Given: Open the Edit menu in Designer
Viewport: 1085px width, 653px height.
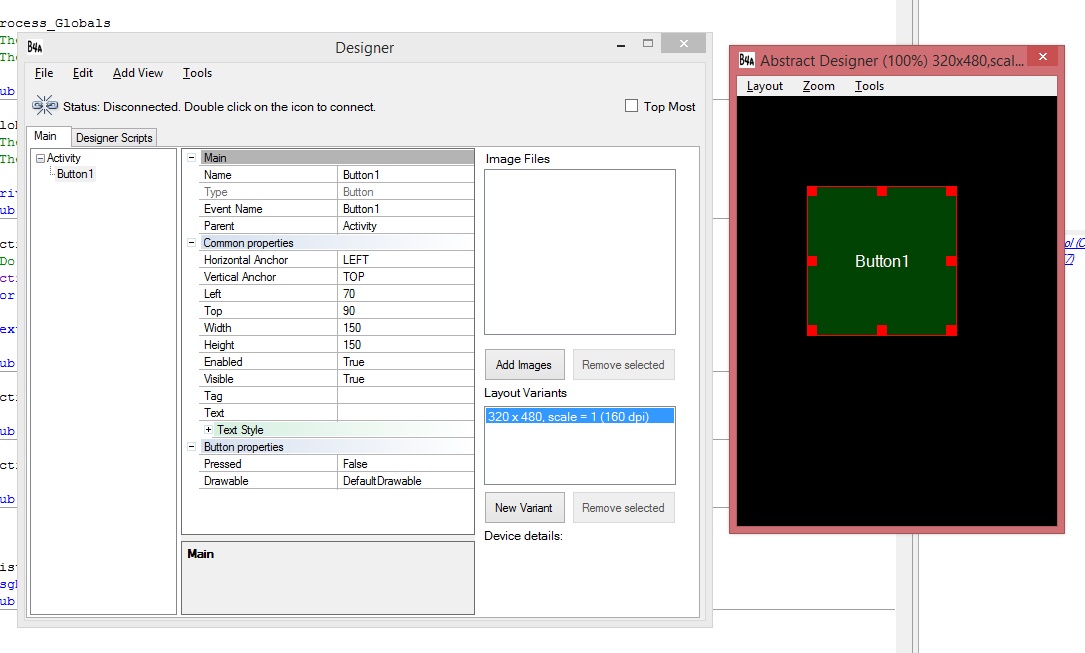Looking at the screenshot, I should point(82,73).
